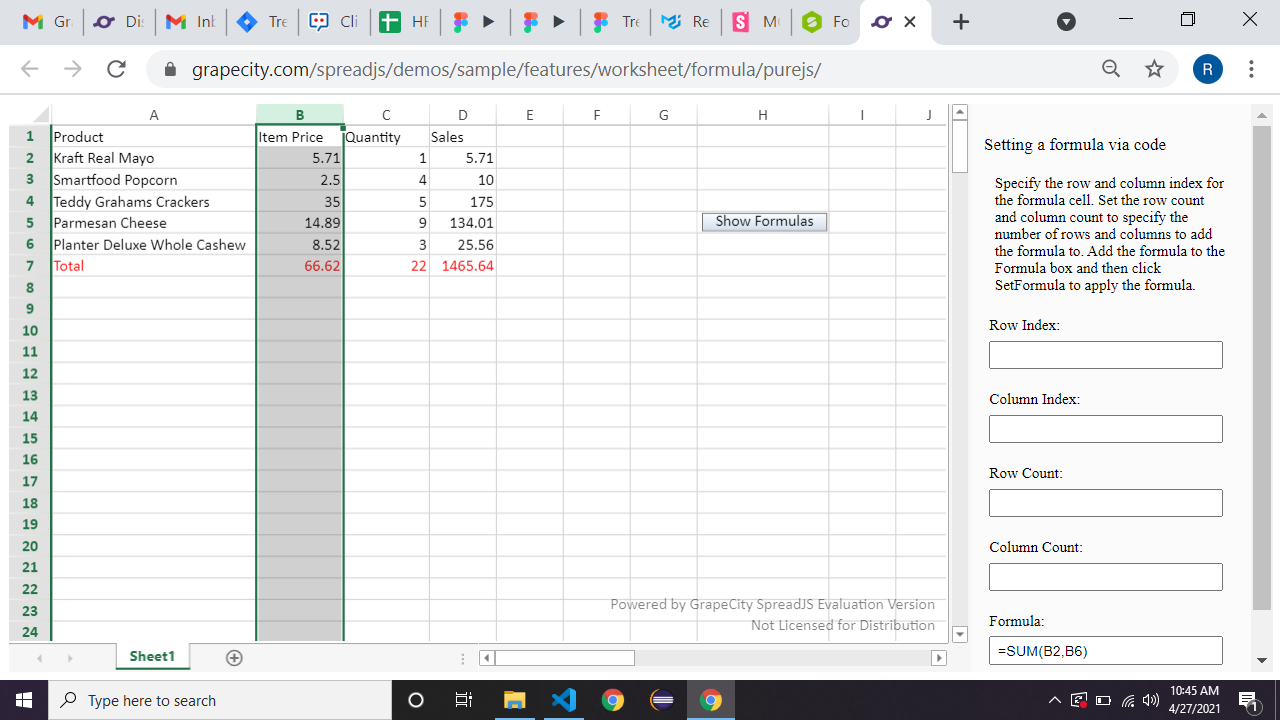Click the Row Index input field

1105,354
